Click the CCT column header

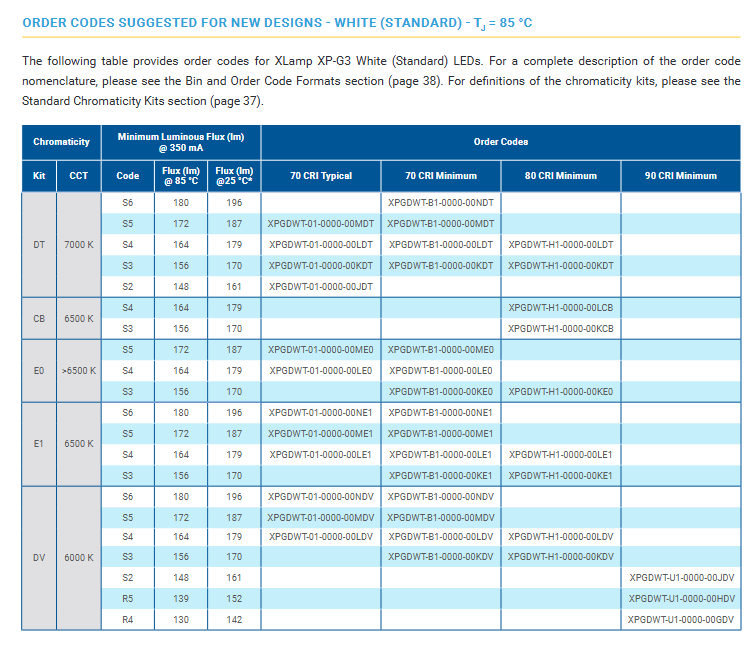tap(79, 176)
